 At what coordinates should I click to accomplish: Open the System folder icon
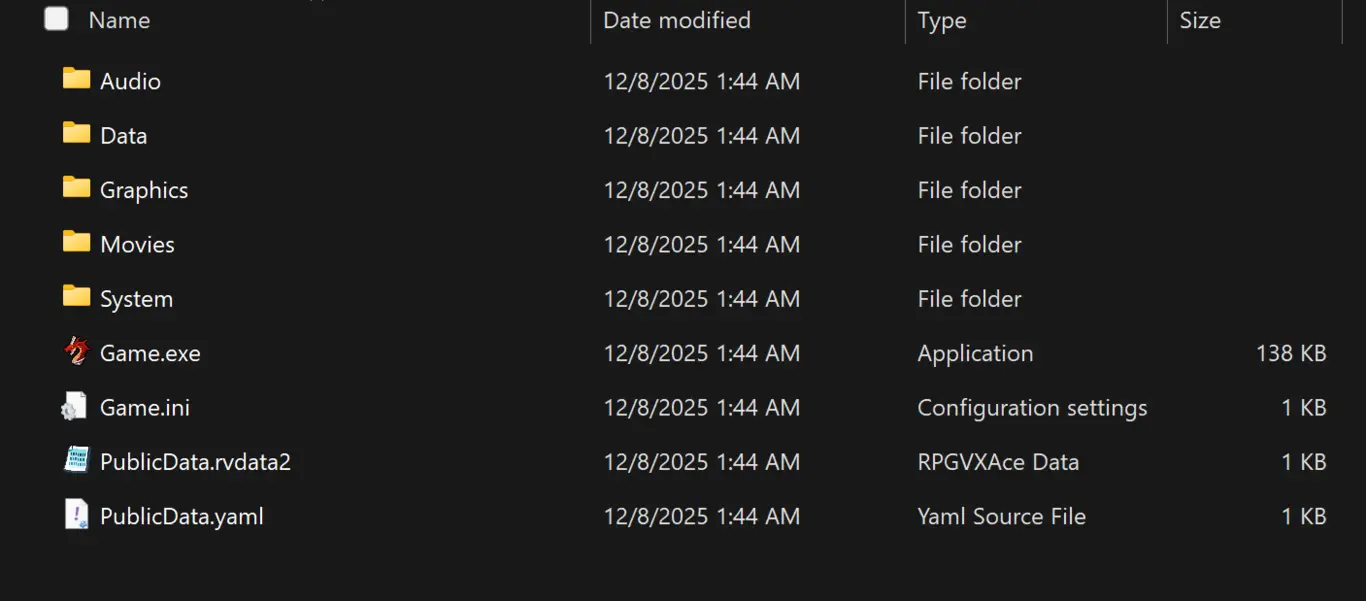pyautogui.click(x=74, y=298)
